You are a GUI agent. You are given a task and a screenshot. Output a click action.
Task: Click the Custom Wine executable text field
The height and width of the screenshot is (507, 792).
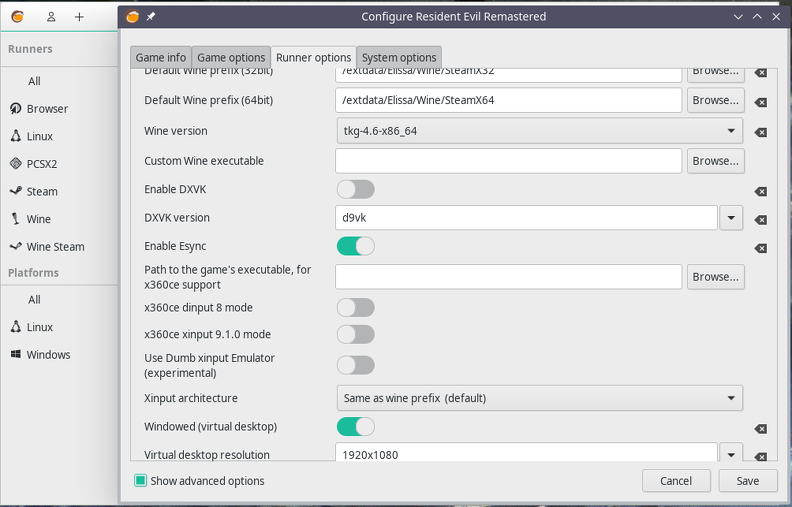click(x=509, y=161)
